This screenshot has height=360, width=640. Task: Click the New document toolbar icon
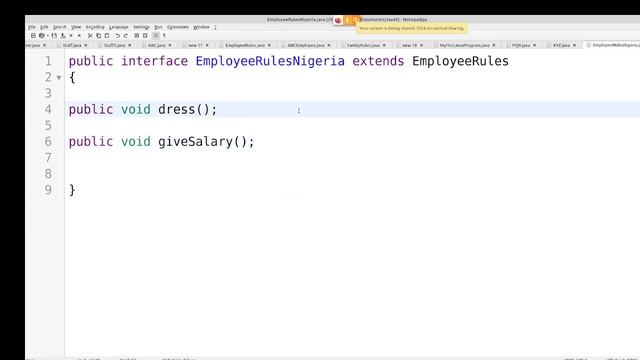(33, 36)
